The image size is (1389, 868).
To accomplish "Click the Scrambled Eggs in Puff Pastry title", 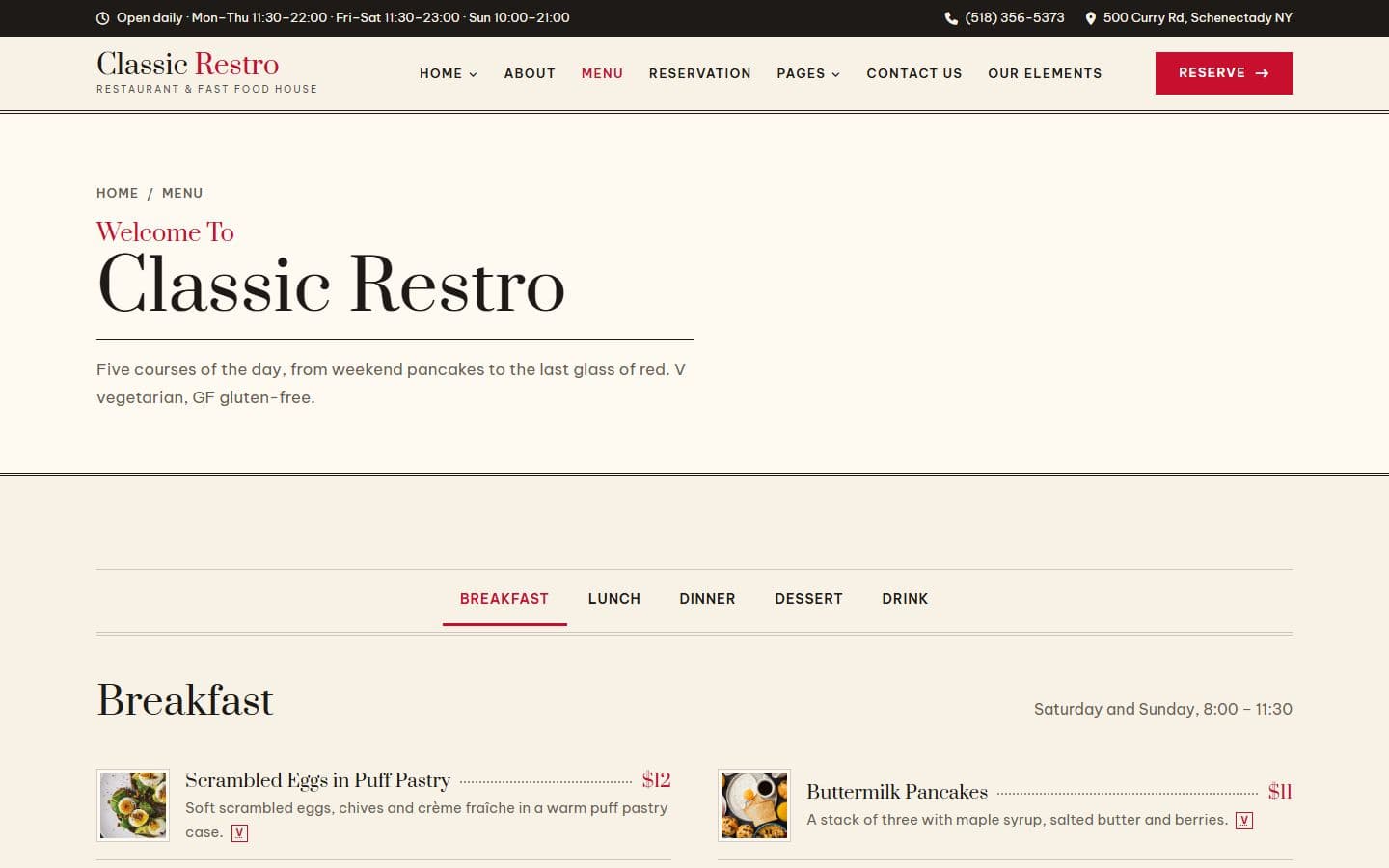I will 317,780.
